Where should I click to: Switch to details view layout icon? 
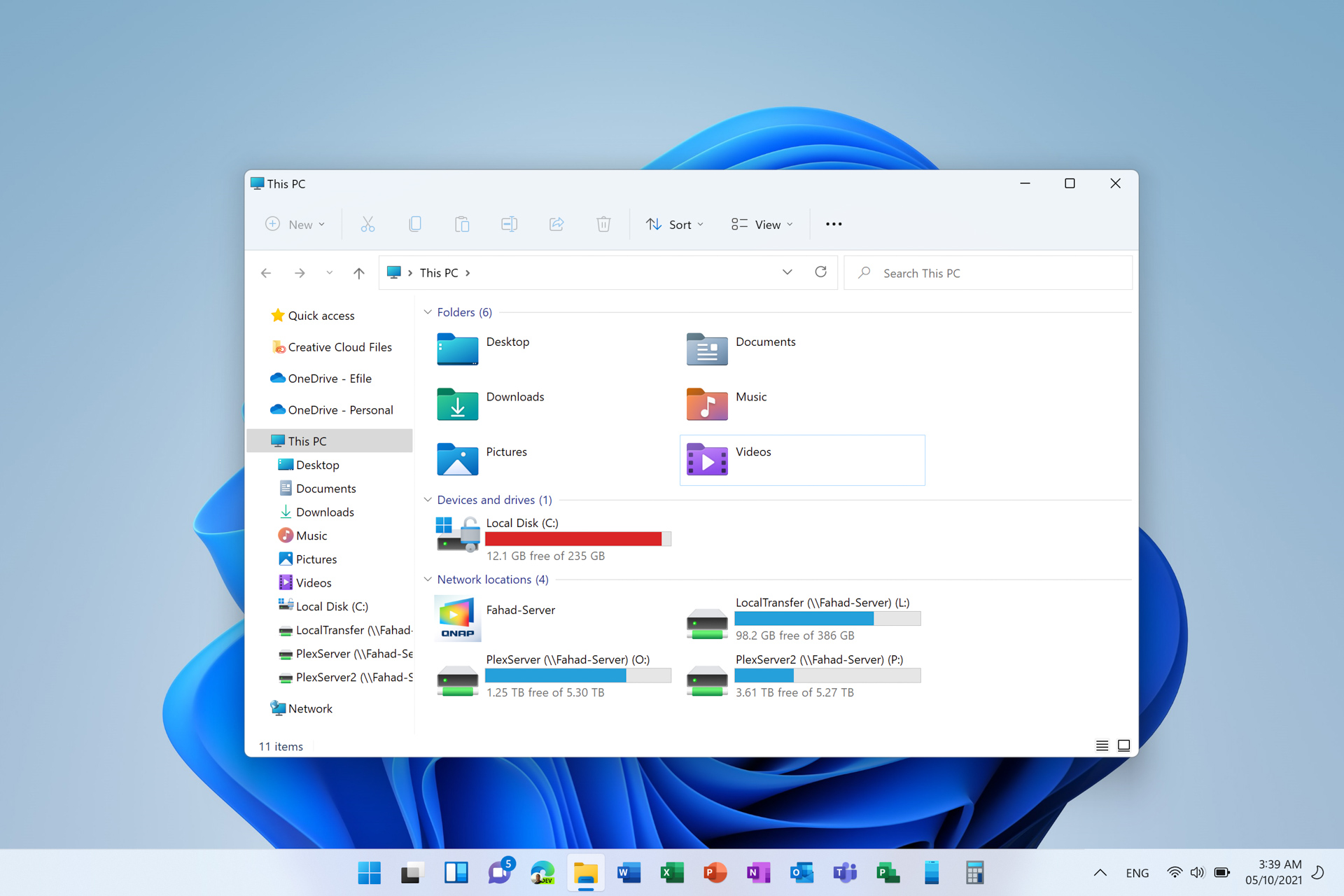tap(1102, 745)
